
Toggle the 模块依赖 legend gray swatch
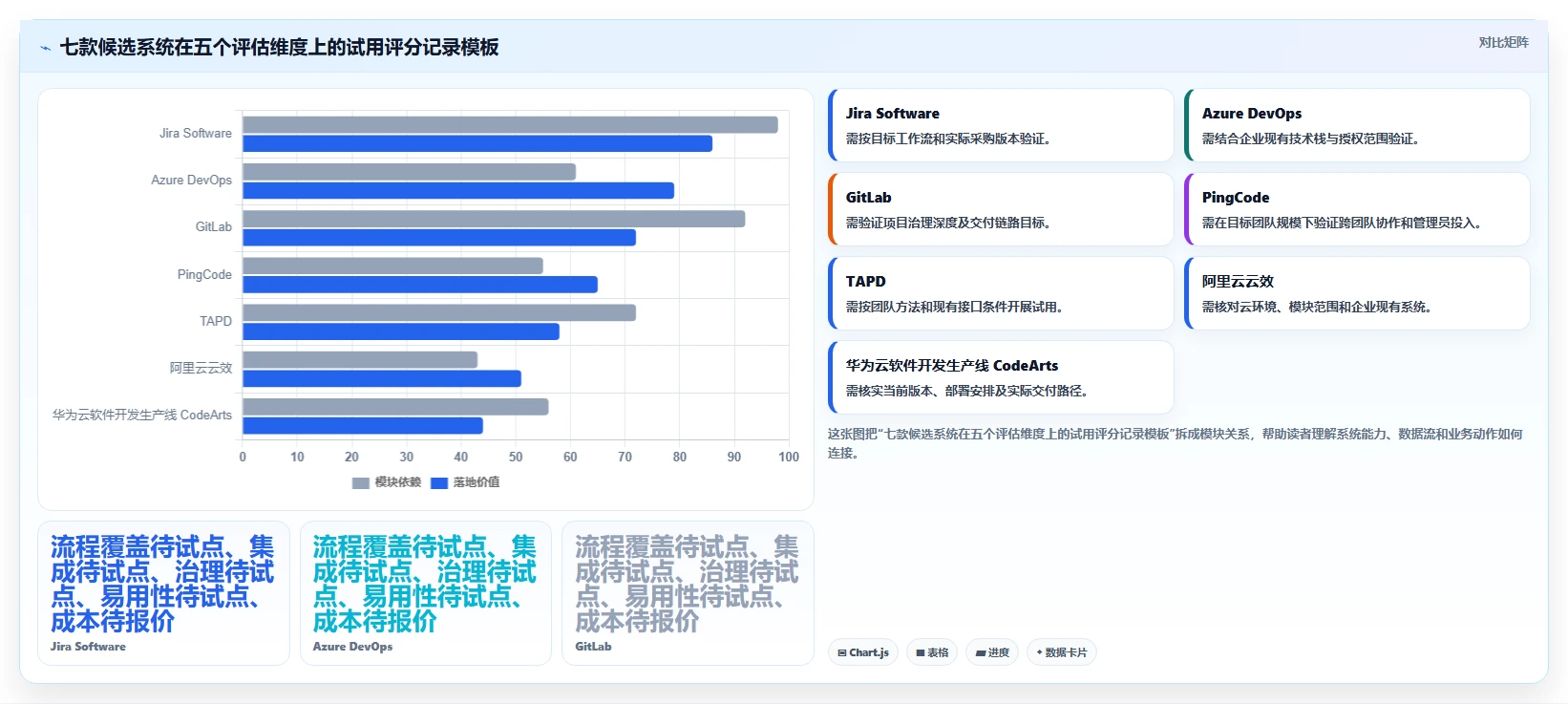pyautogui.click(x=360, y=482)
